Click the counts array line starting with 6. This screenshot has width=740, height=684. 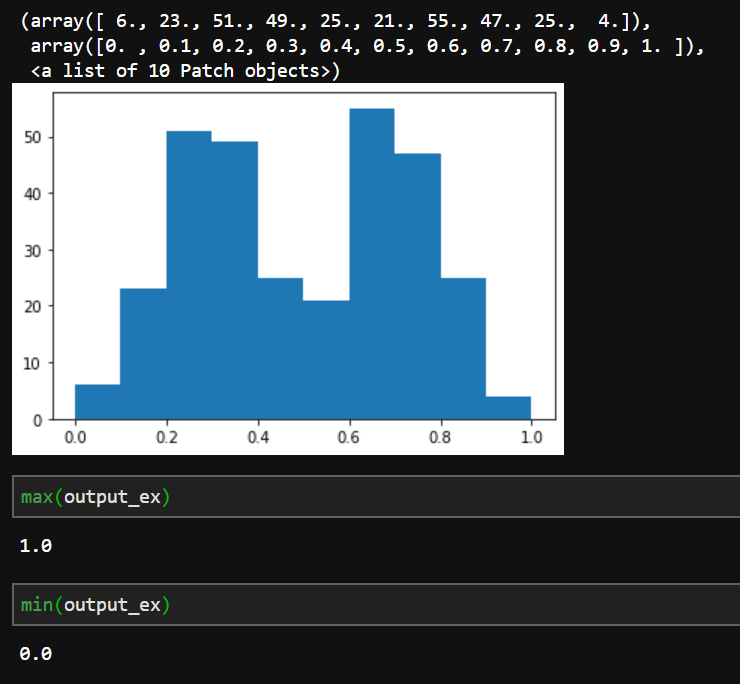336,21
